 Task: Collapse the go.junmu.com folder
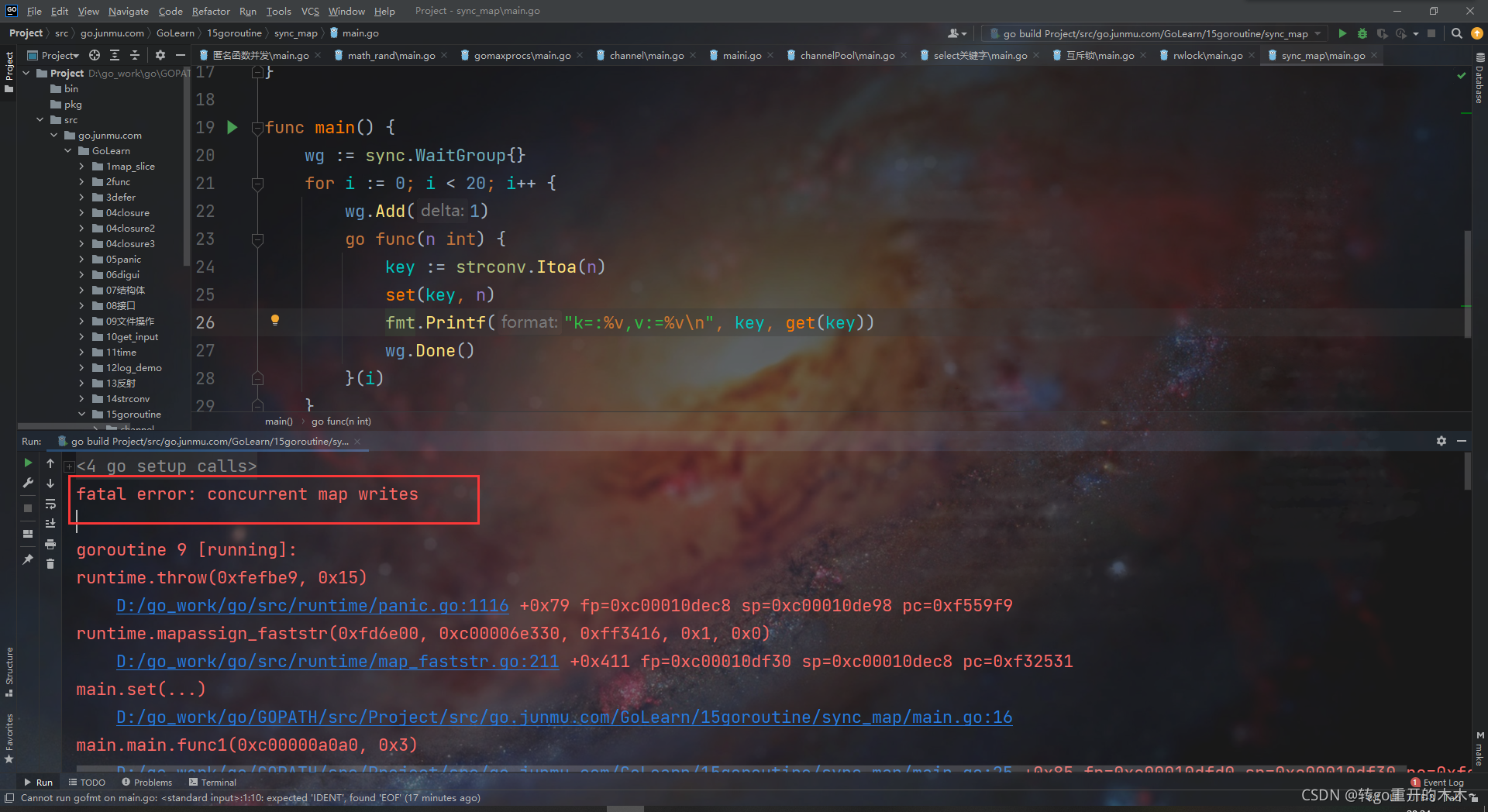tap(53, 135)
